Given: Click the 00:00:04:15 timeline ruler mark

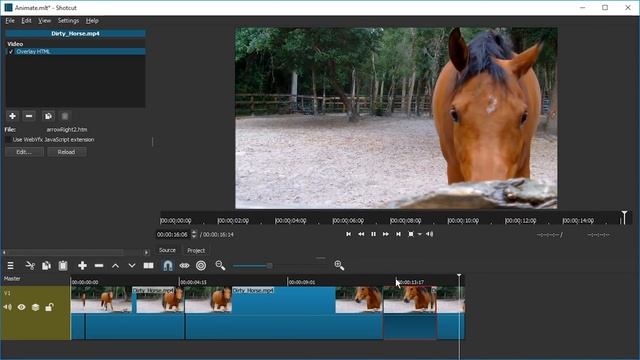Looking at the screenshot, I should (193, 282).
